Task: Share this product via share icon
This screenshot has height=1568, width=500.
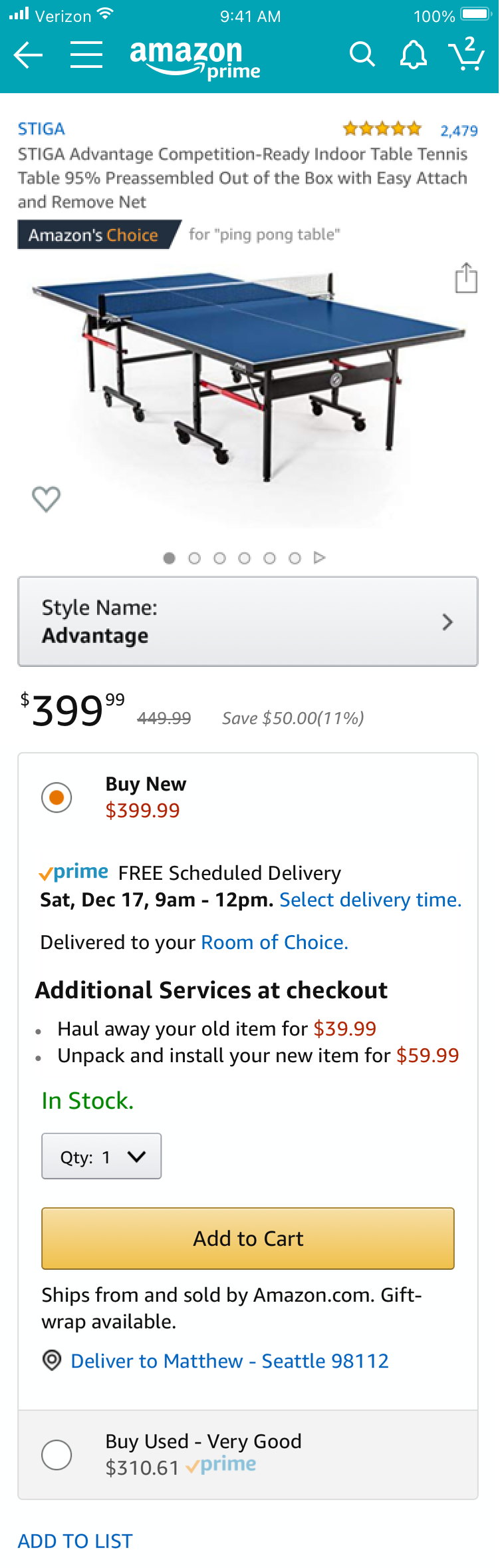Action: click(x=466, y=278)
